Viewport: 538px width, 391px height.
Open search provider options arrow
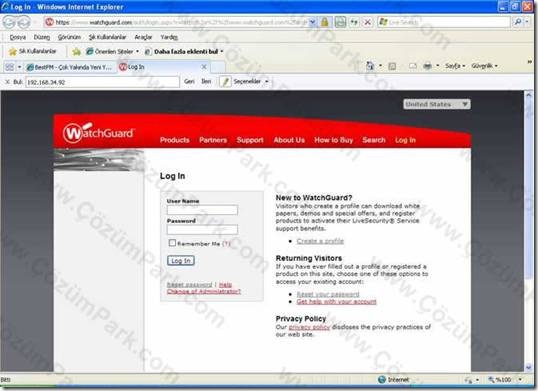527,22
